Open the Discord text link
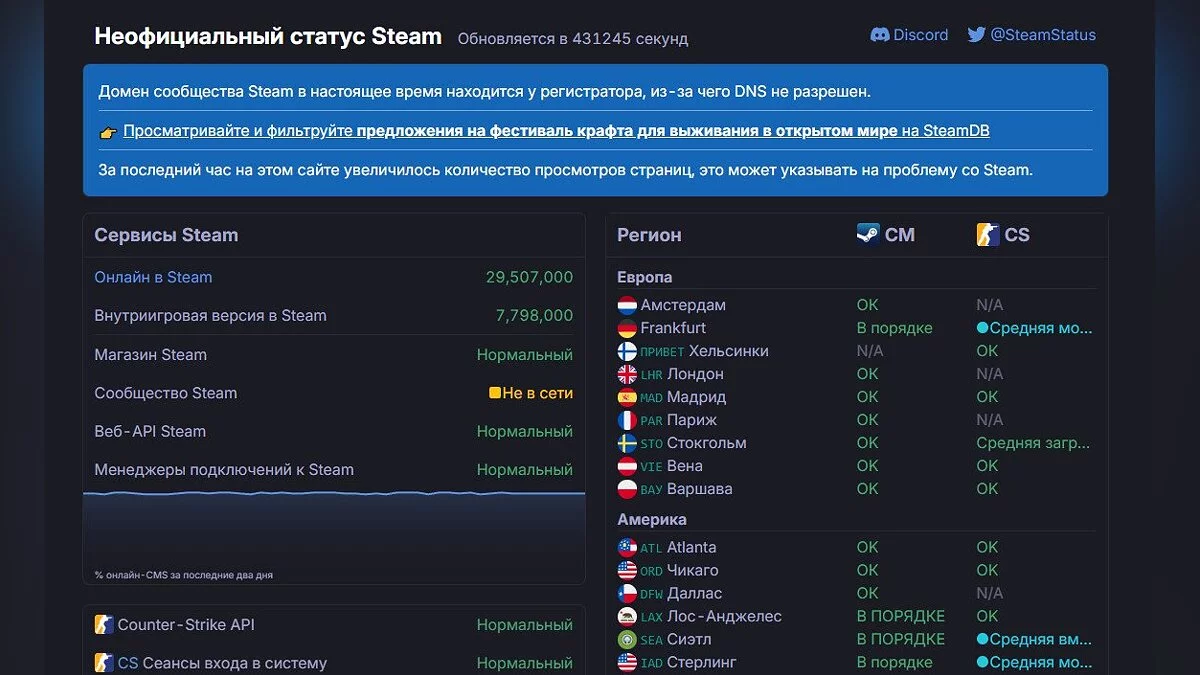1200x675 pixels. click(920, 35)
